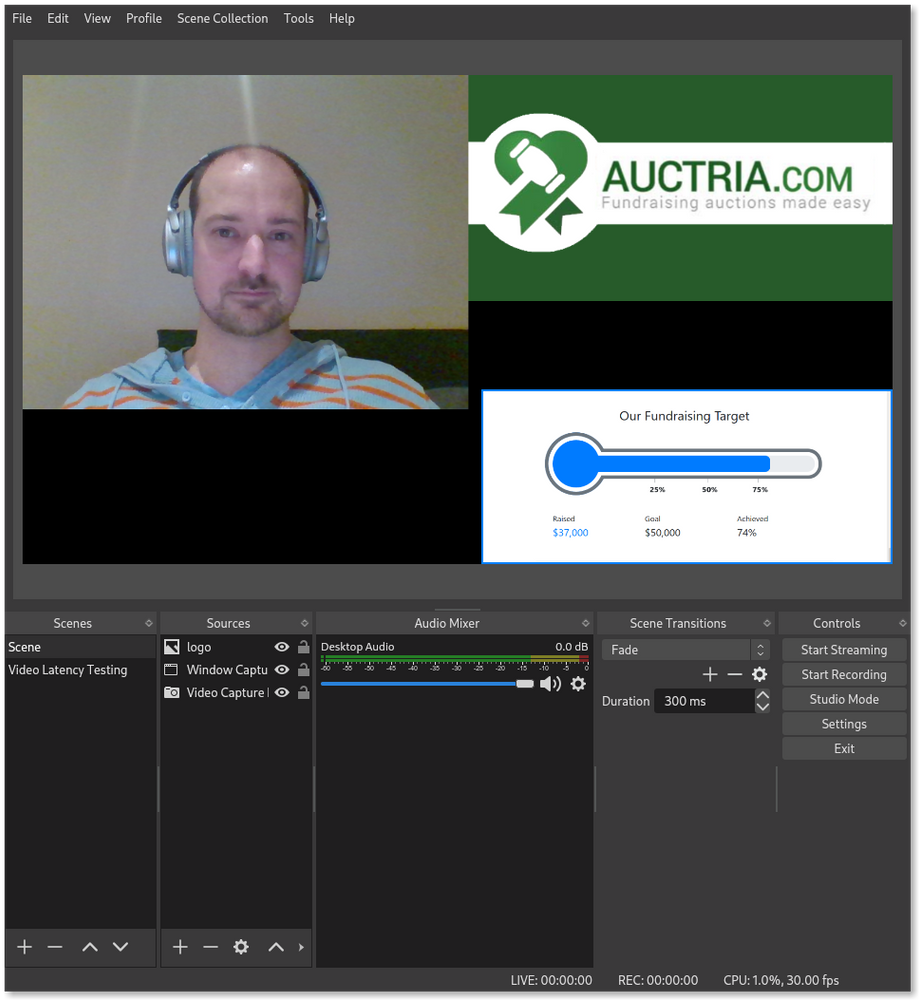Click Start Recording button
The height and width of the screenshot is (1000, 919).
(x=844, y=675)
